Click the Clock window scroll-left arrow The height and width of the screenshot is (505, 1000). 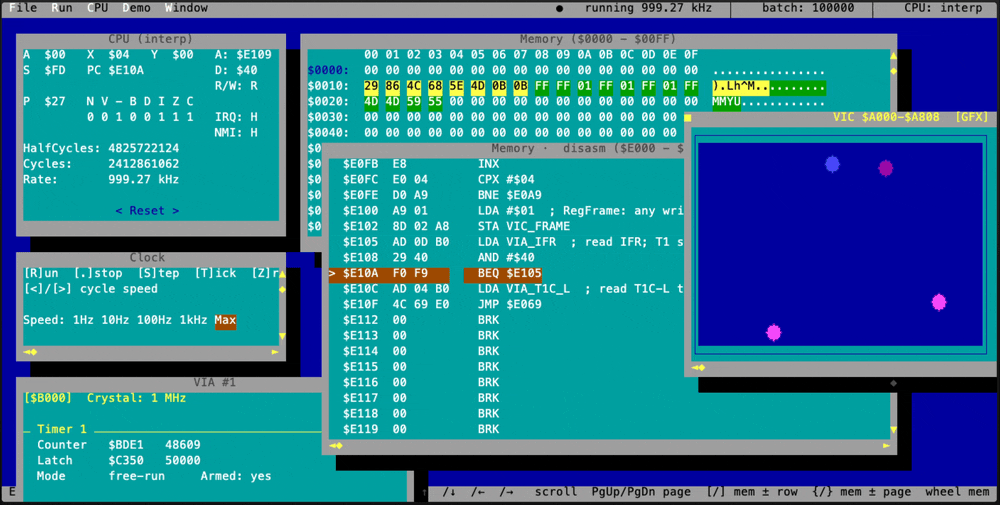coord(27,351)
